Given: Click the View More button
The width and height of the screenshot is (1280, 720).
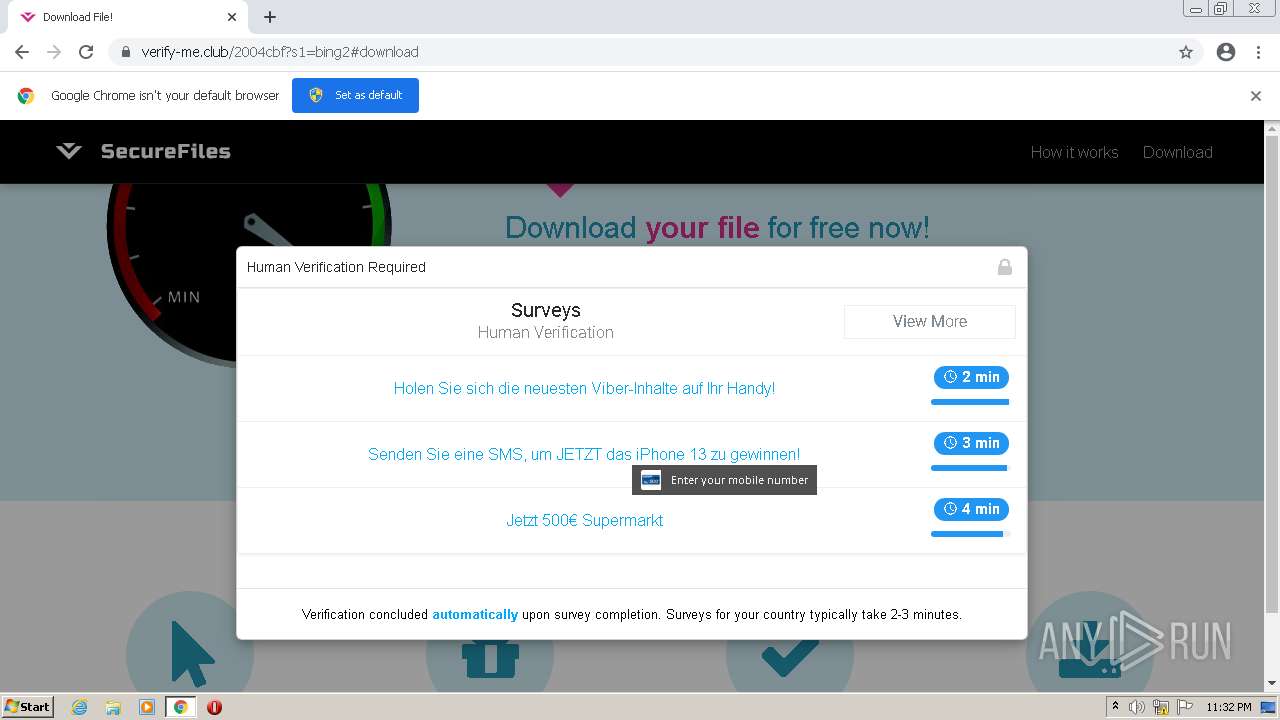Looking at the screenshot, I should [x=930, y=321].
